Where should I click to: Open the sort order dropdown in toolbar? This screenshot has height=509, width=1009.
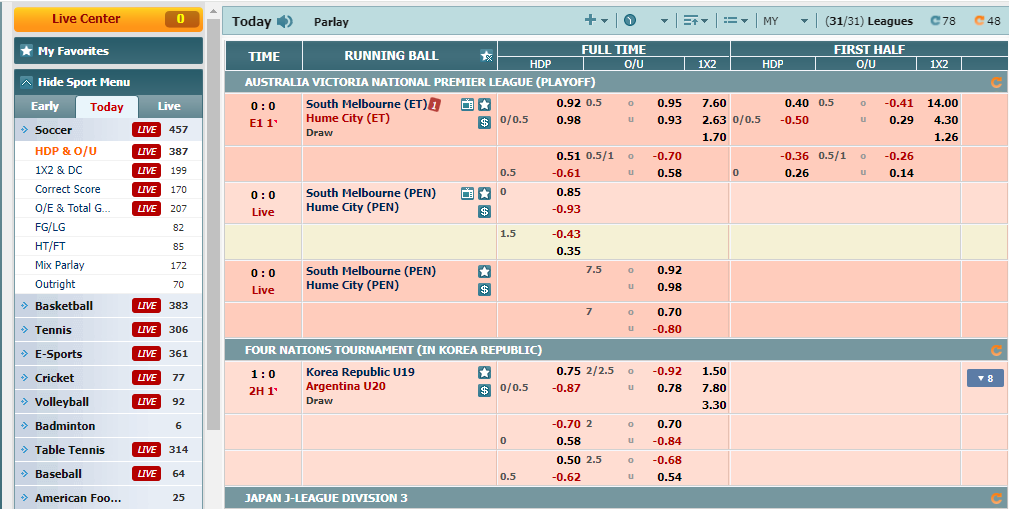point(694,21)
